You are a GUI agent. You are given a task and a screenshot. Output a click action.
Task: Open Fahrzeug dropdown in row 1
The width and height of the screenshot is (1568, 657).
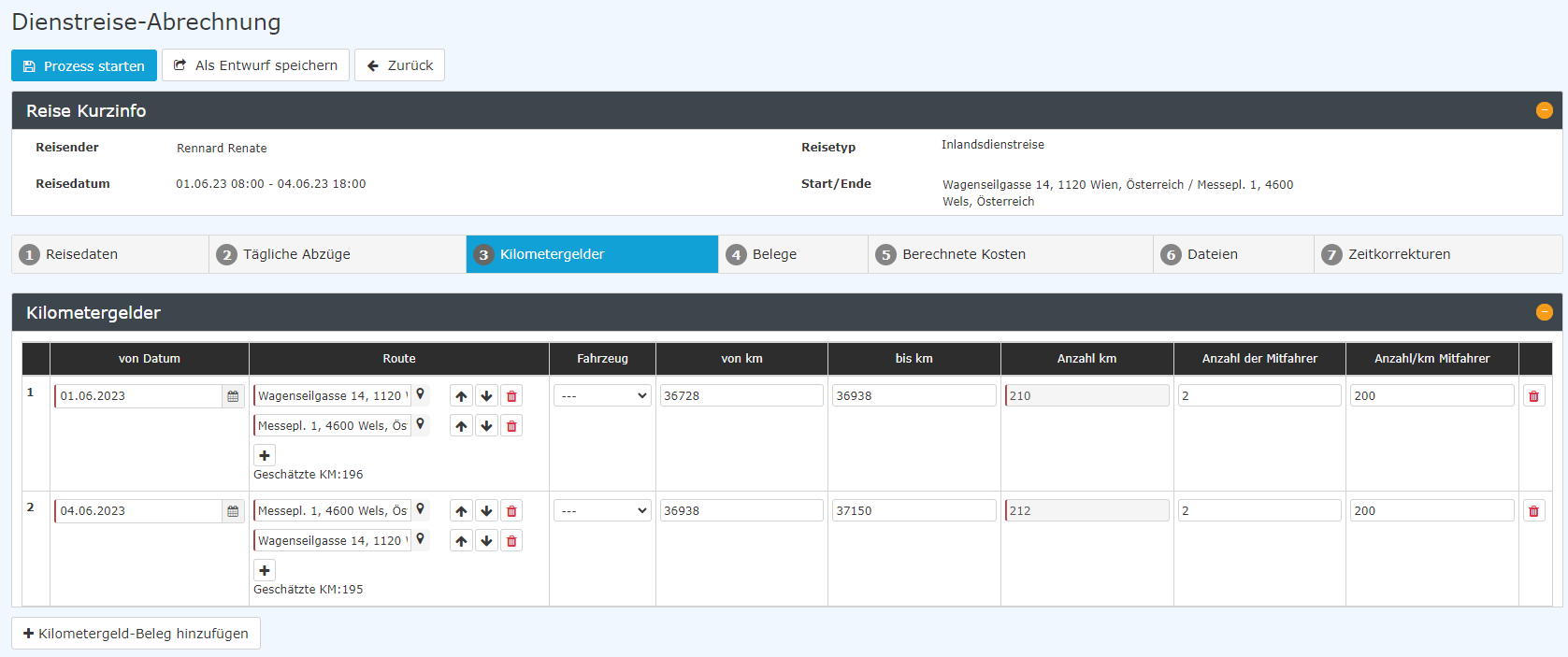coord(602,396)
